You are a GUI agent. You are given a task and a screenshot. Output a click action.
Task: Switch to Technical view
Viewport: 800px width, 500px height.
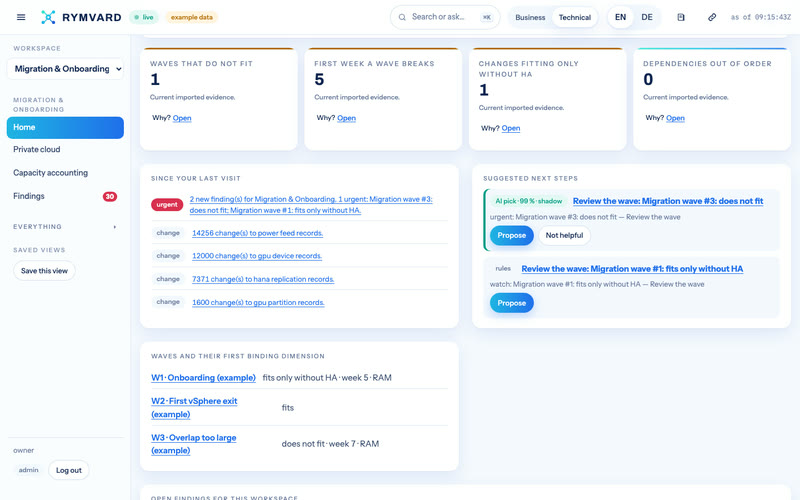point(574,17)
